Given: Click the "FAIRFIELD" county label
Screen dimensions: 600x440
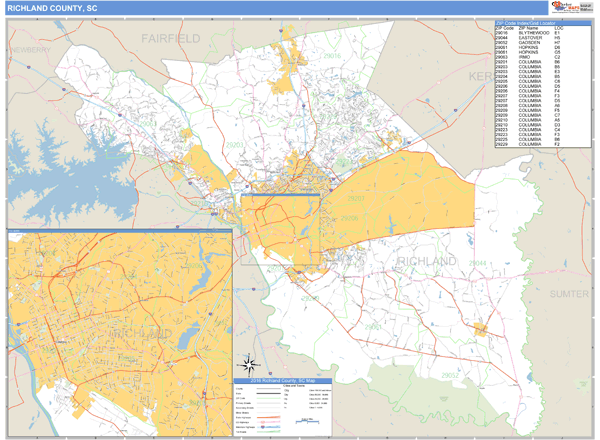Looking at the screenshot, I should click(x=171, y=38).
